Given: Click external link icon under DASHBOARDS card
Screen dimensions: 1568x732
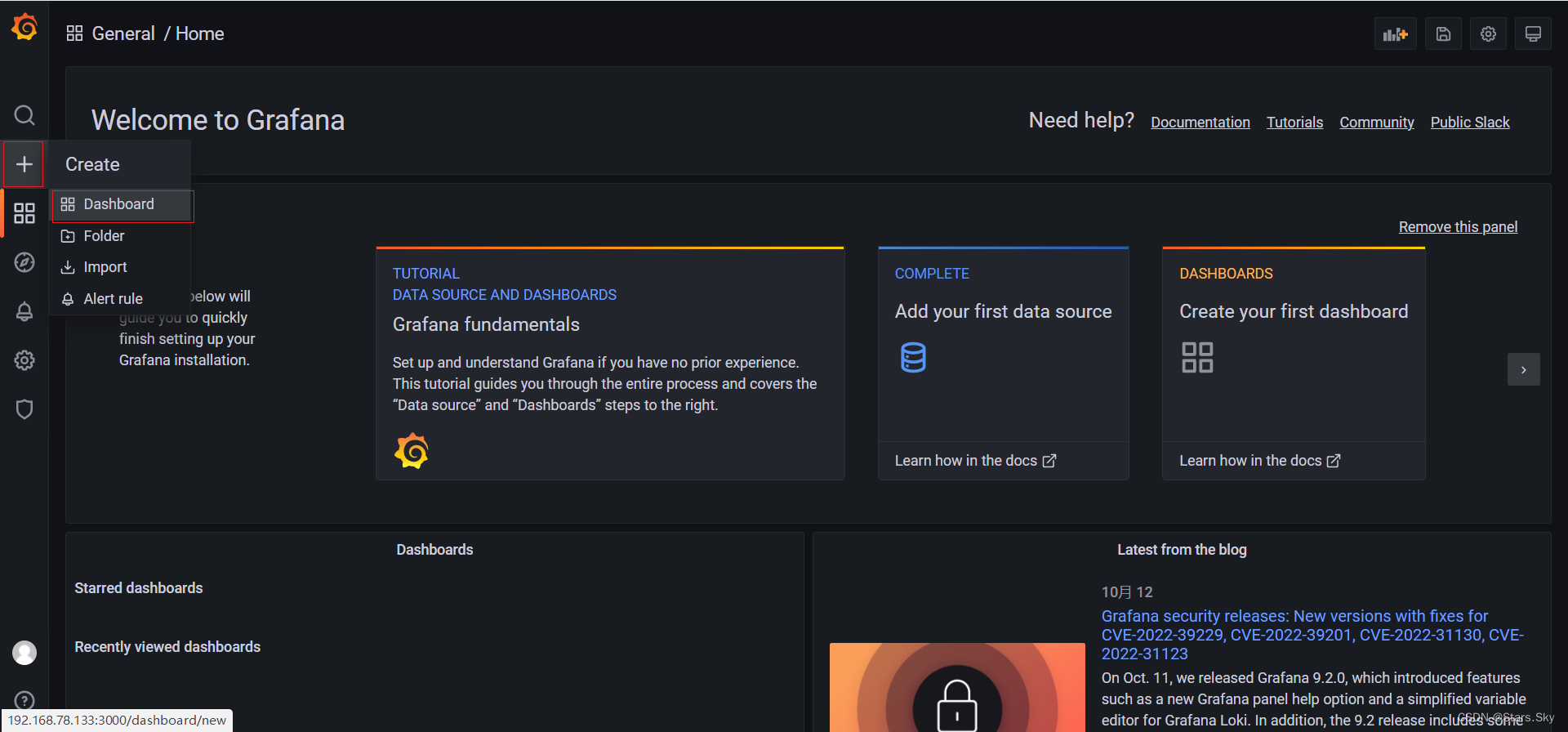Looking at the screenshot, I should 1334,461.
